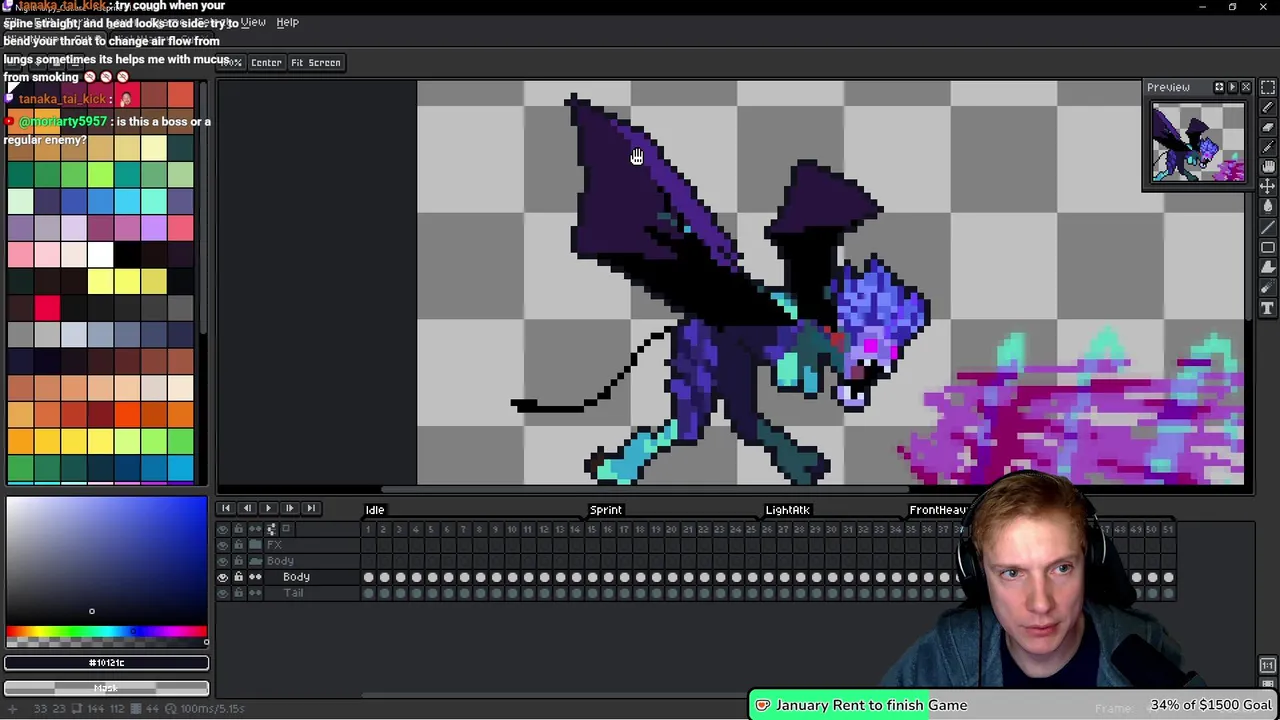Click the Preview panel thumbnail
The height and width of the screenshot is (720, 1280).
[1198, 143]
